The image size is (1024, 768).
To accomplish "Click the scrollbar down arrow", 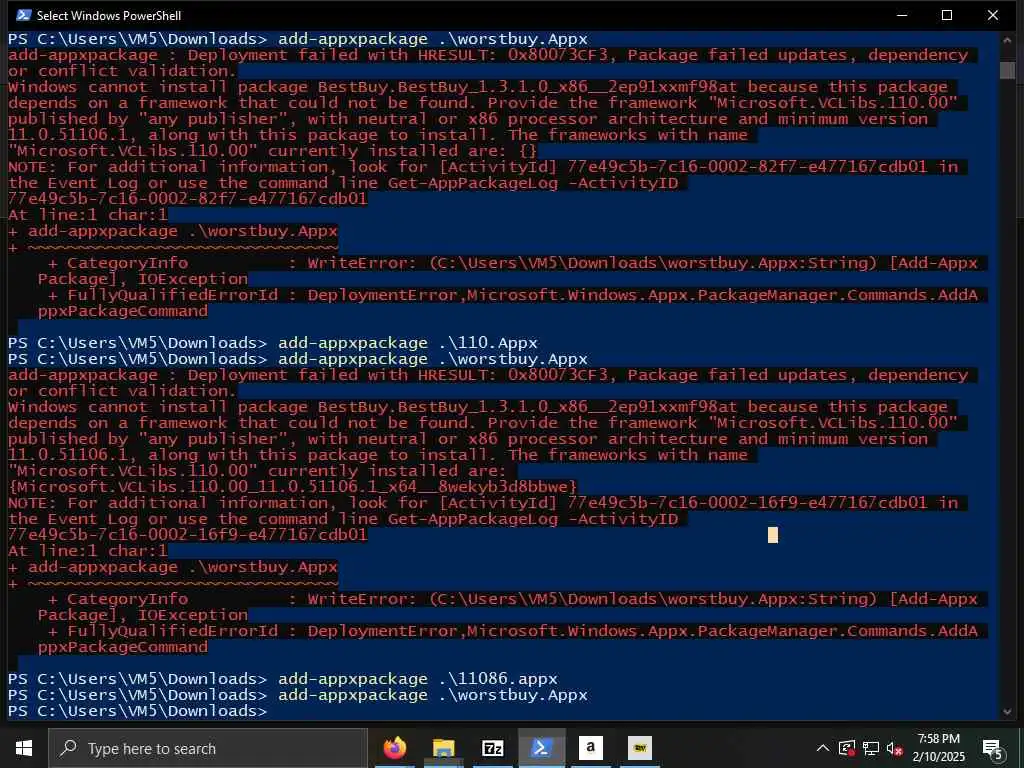I will point(1007,712).
